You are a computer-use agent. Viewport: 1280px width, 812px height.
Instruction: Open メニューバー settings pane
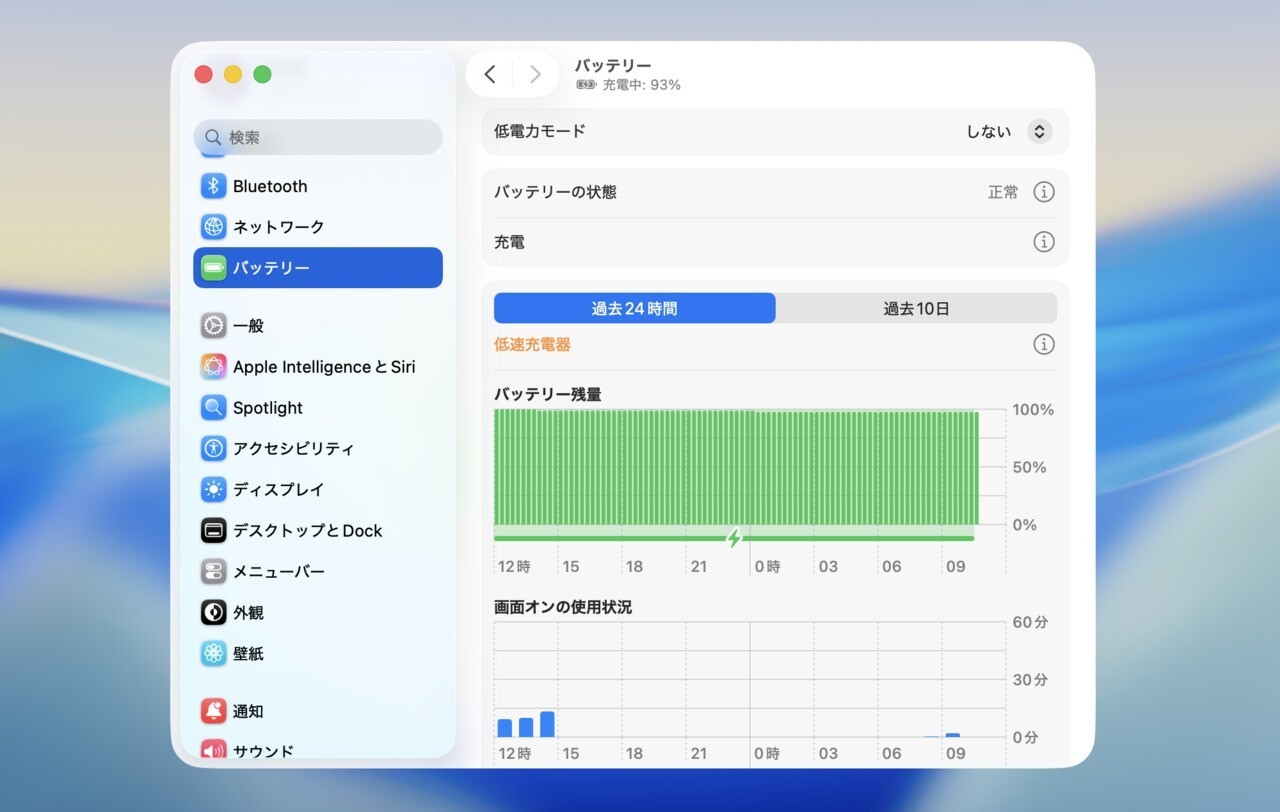tap(318, 572)
